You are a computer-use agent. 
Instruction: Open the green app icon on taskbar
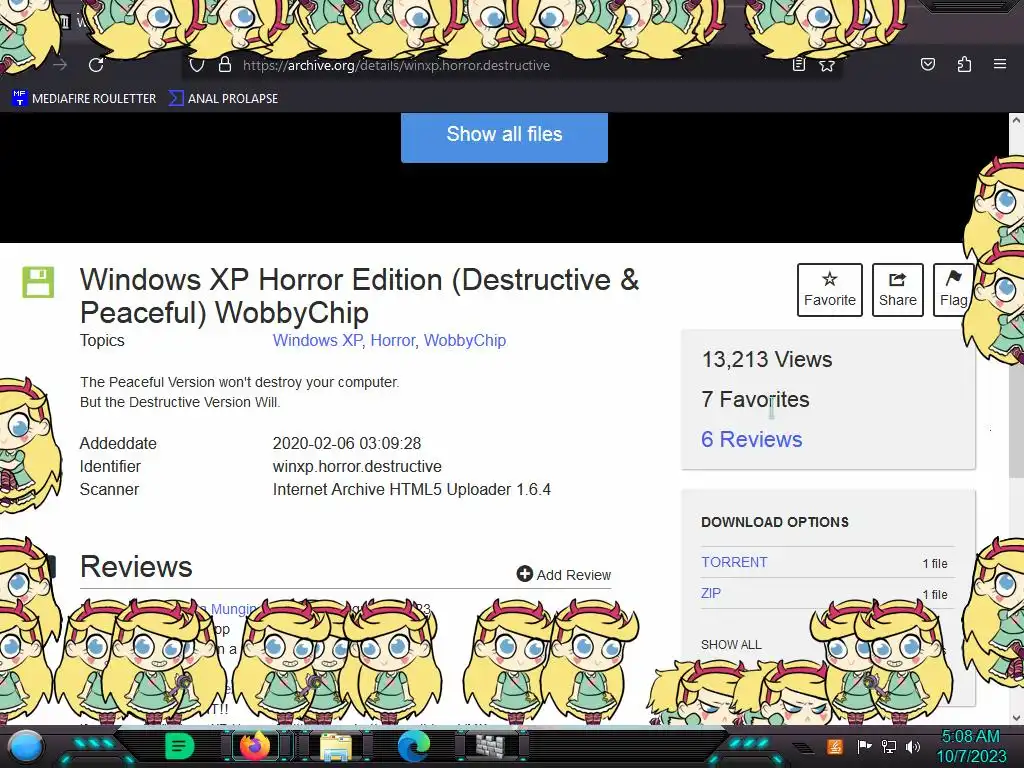pos(179,746)
